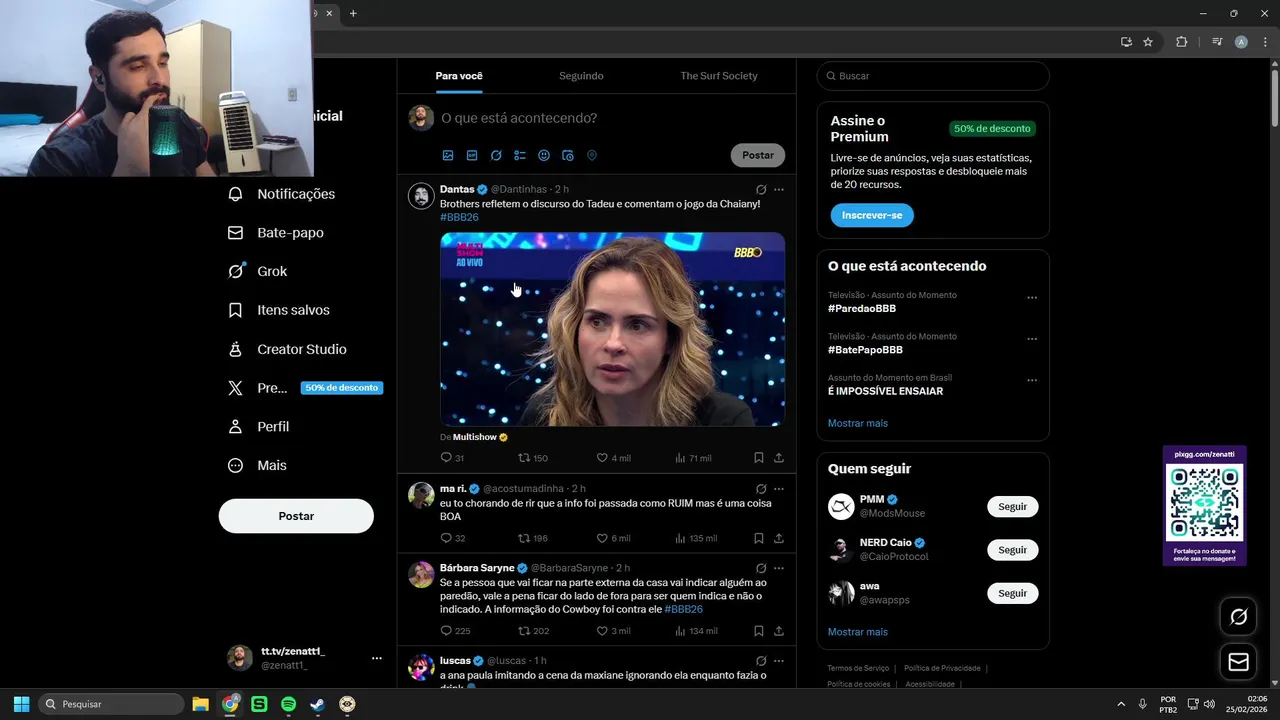The image size is (1280, 720).
Task: Add an image to the new post
Action: click(448, 155)
